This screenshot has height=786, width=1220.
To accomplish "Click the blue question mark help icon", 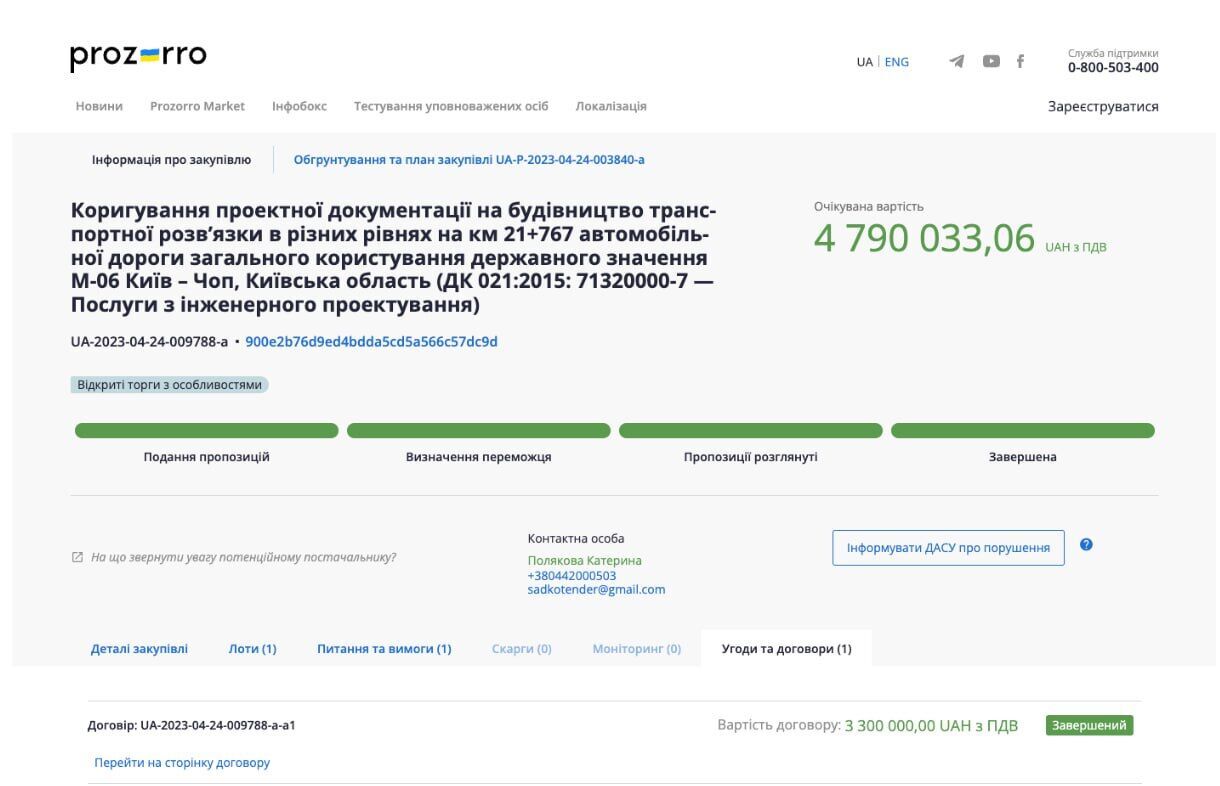I will click(x=1087, y=545).
